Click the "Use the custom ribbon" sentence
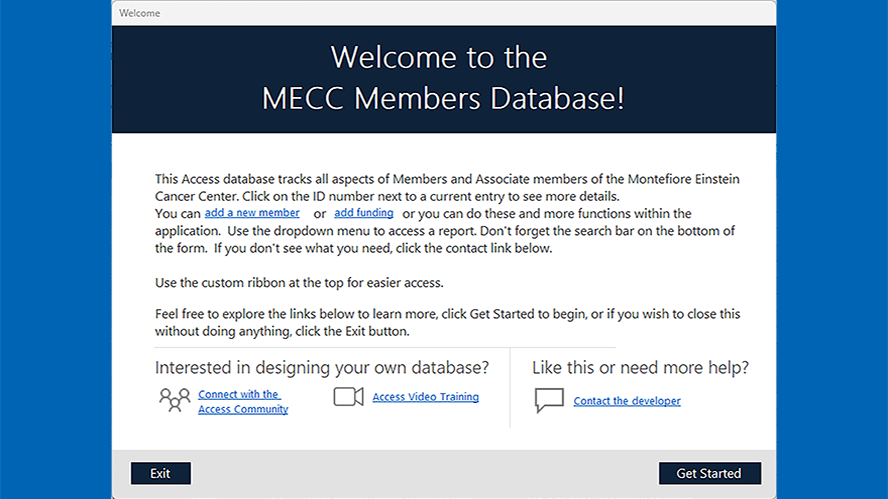Viewport: 888px width, 499px height. (299, 282)
